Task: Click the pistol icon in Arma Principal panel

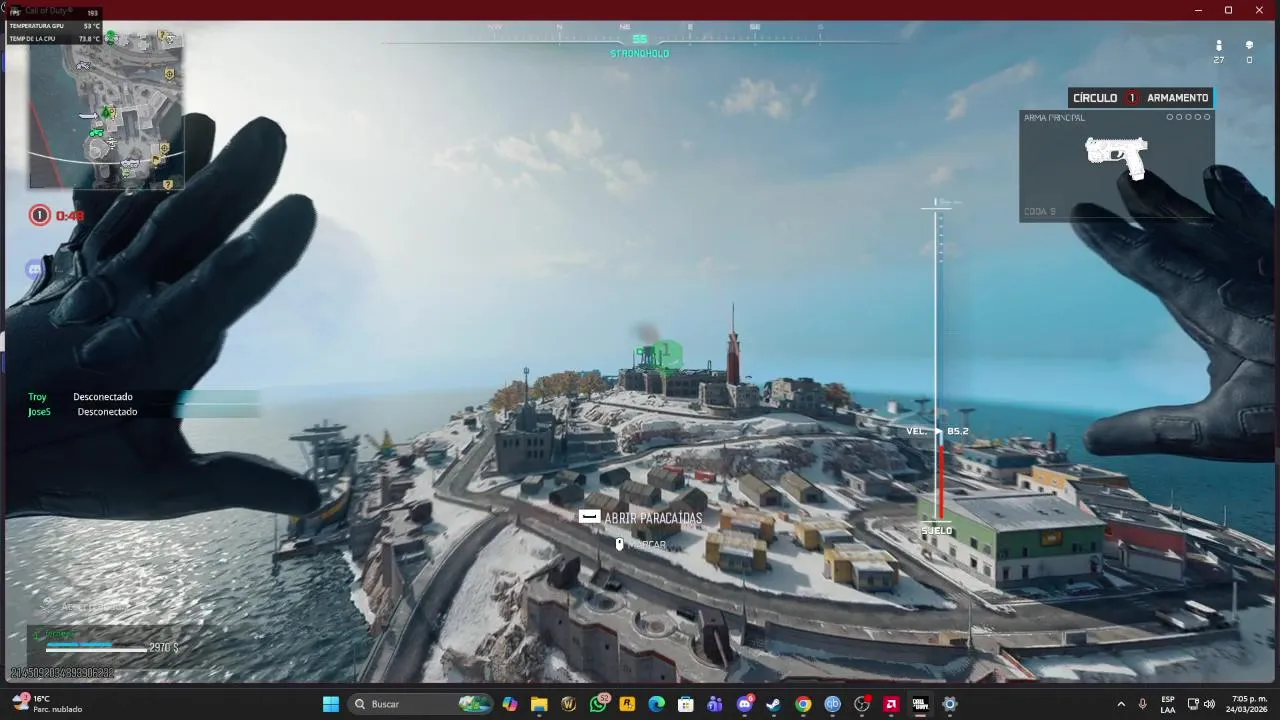Action: click(1116, 157)
